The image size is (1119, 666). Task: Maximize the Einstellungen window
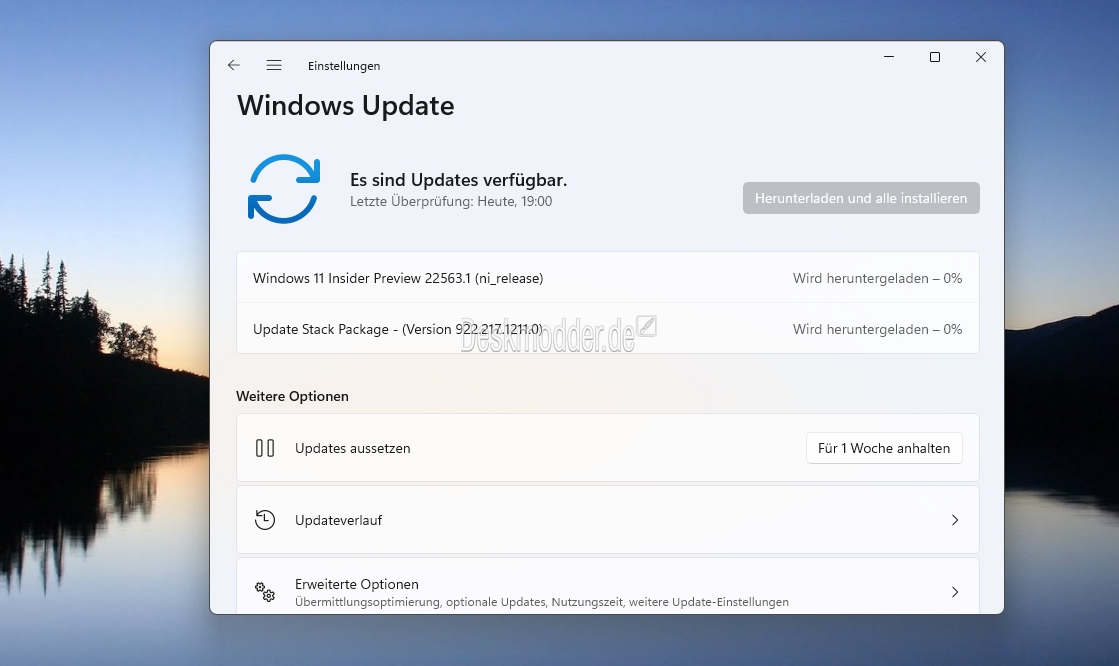point(934,57)
